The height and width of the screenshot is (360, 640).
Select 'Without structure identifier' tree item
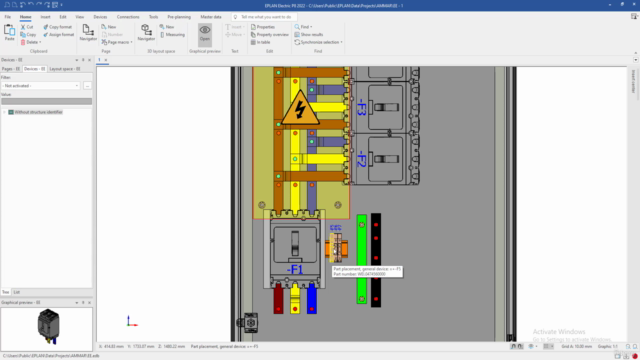point(38,112)
